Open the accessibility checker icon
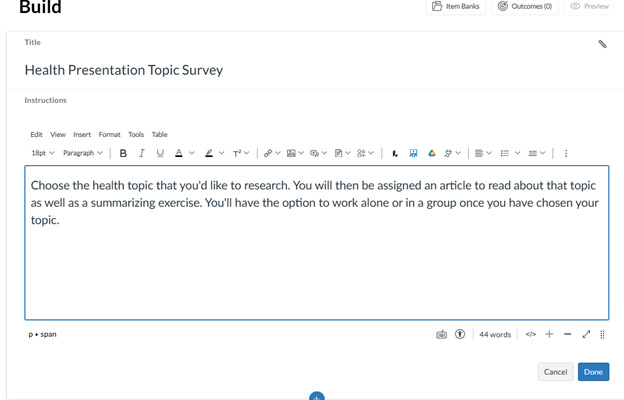Viewport: 624px width, 400px height. click(460, 334)
